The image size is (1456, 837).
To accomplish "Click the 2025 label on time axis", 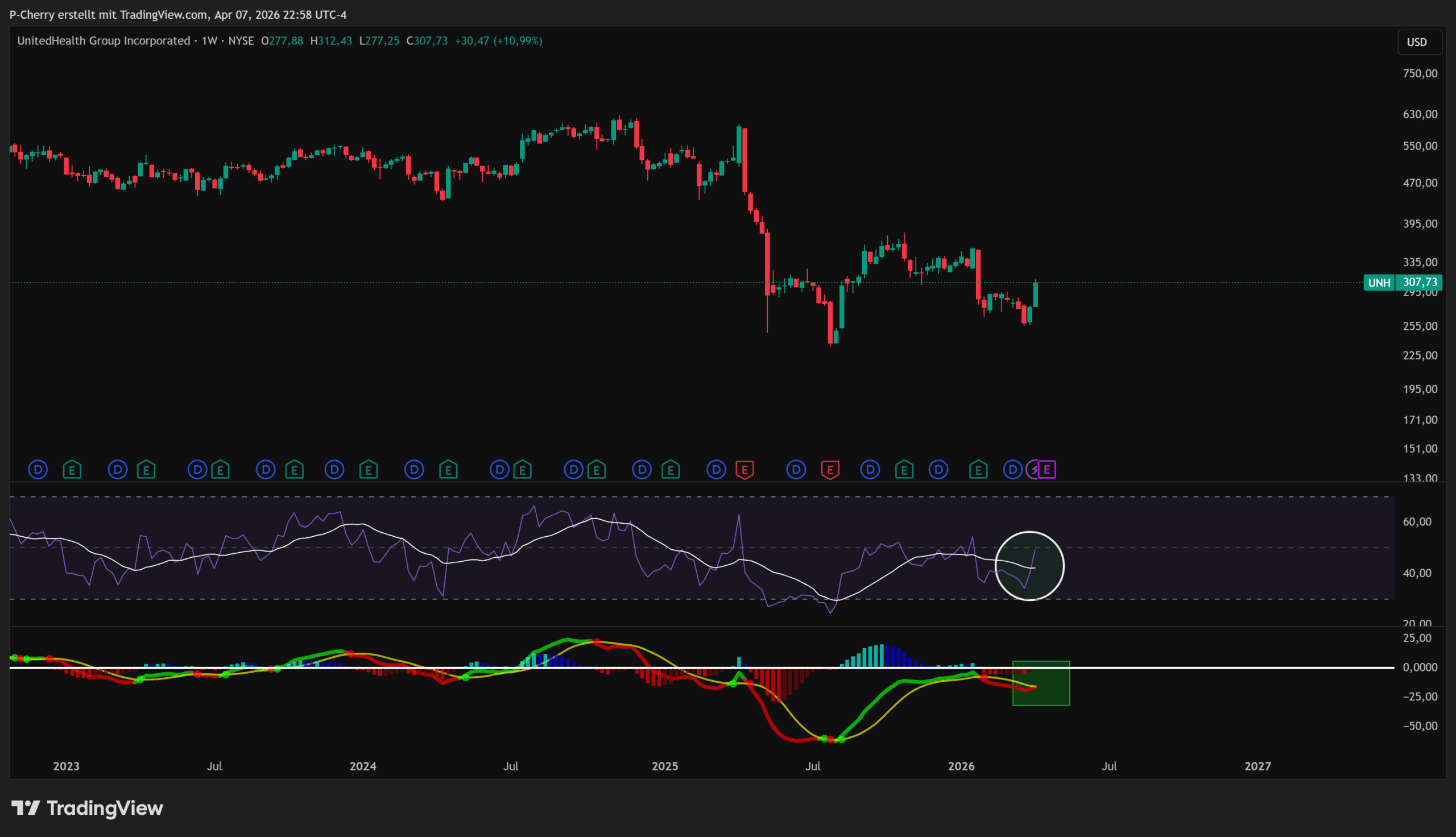I will [664, 766].
